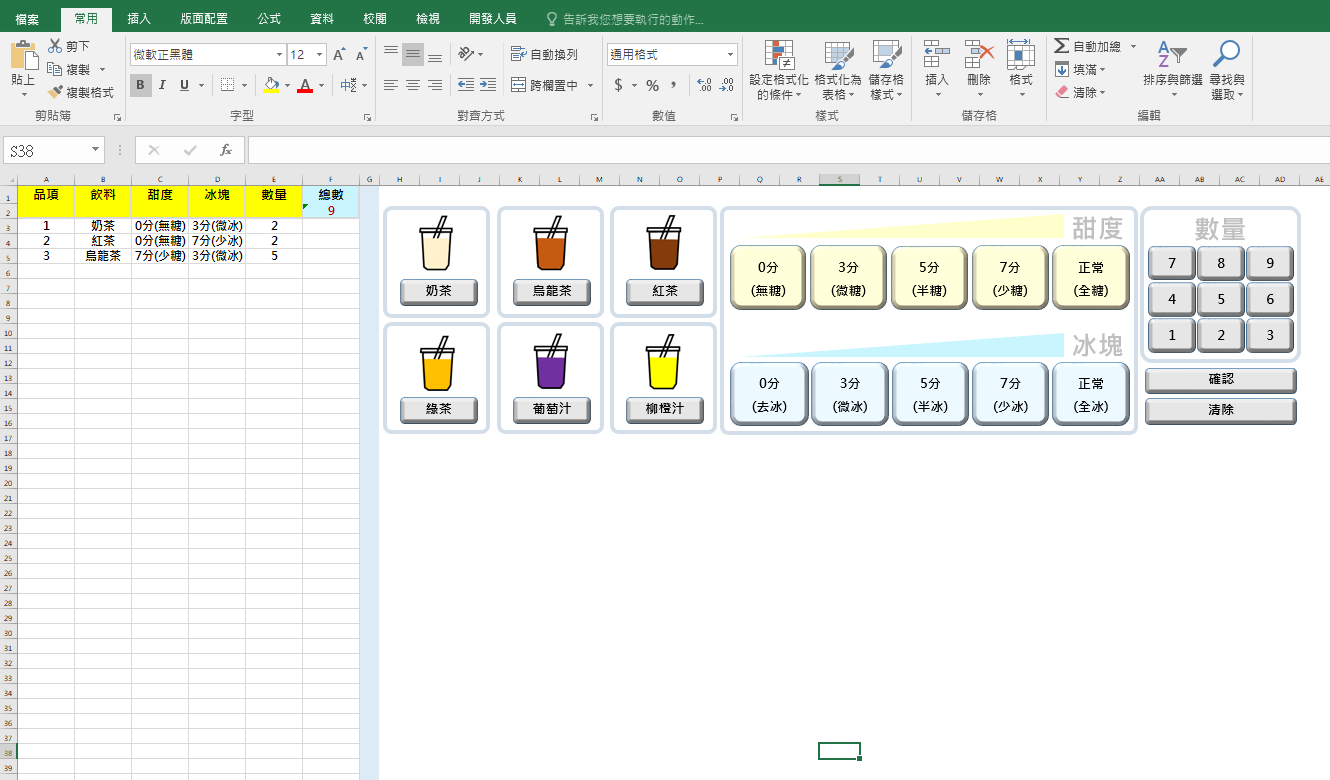1330x780 pixels.
Task: Click the comma style icon
Action: pyautogui.click(x=673, y=85)
